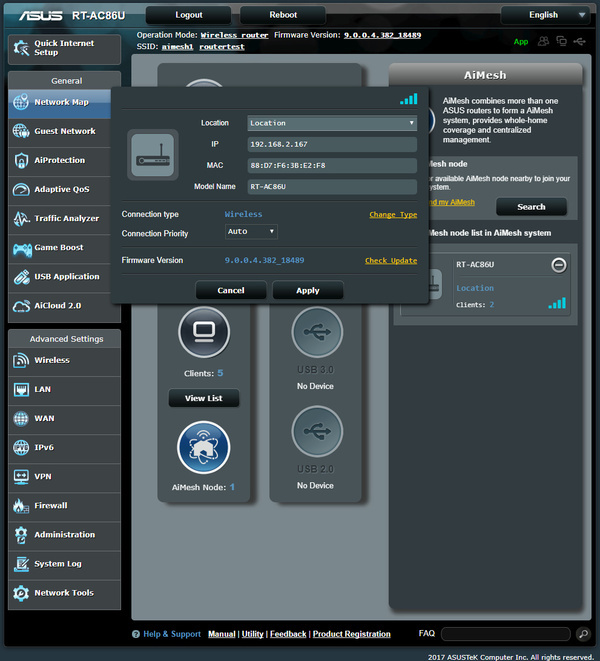Click the network copy status icon in header
Screen dimensions: 600x661
(x=561, y=41)
